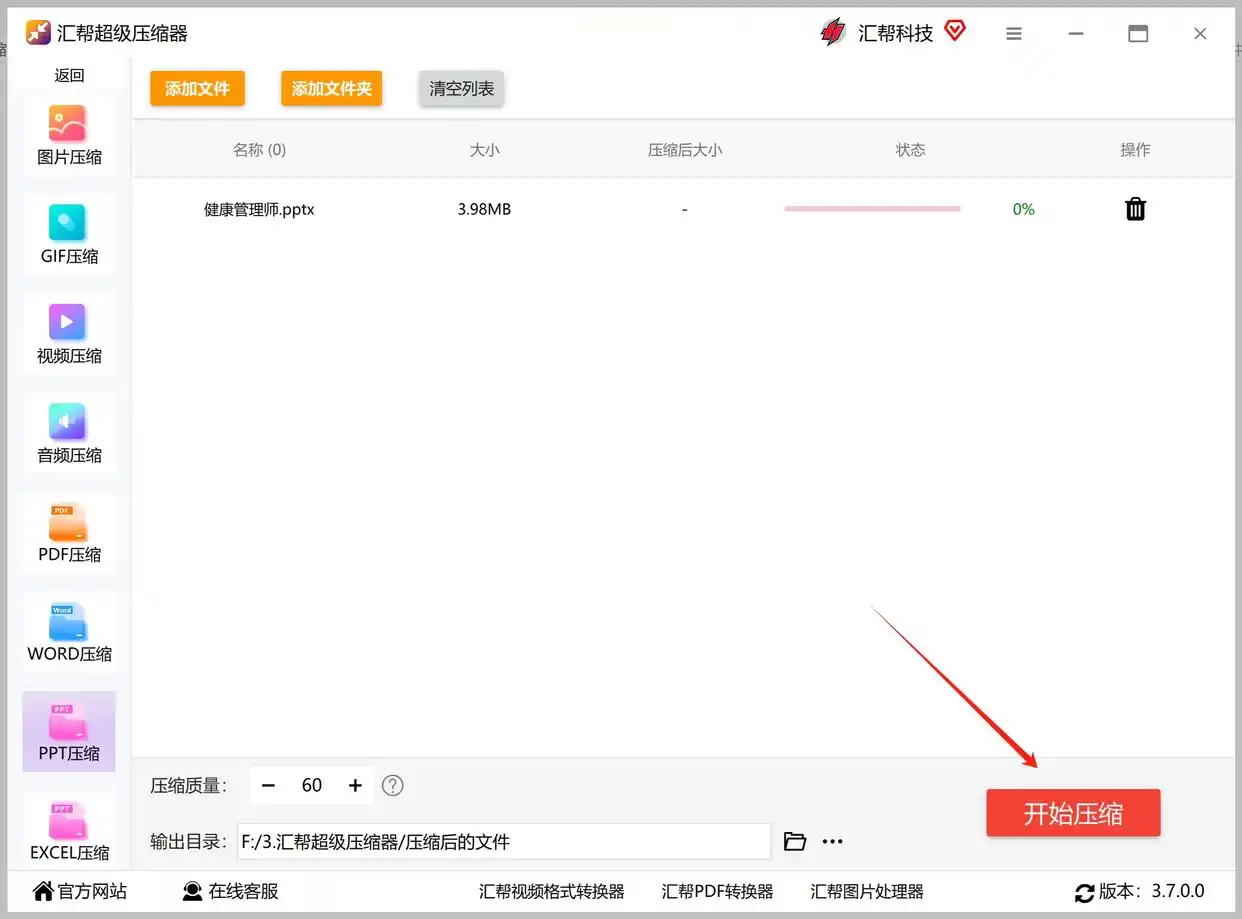
Task: Open the GIF压缩 feature
Action: pos(68,234)
